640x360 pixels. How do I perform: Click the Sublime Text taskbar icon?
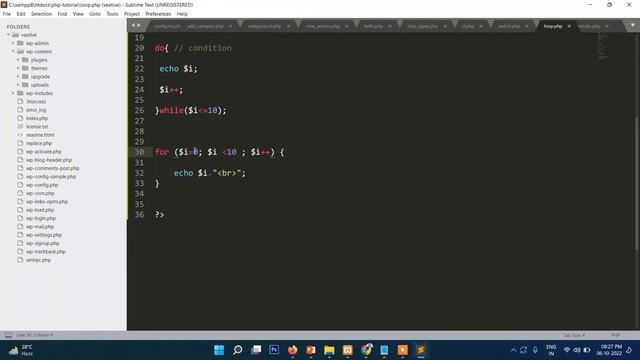click(421, 350)
